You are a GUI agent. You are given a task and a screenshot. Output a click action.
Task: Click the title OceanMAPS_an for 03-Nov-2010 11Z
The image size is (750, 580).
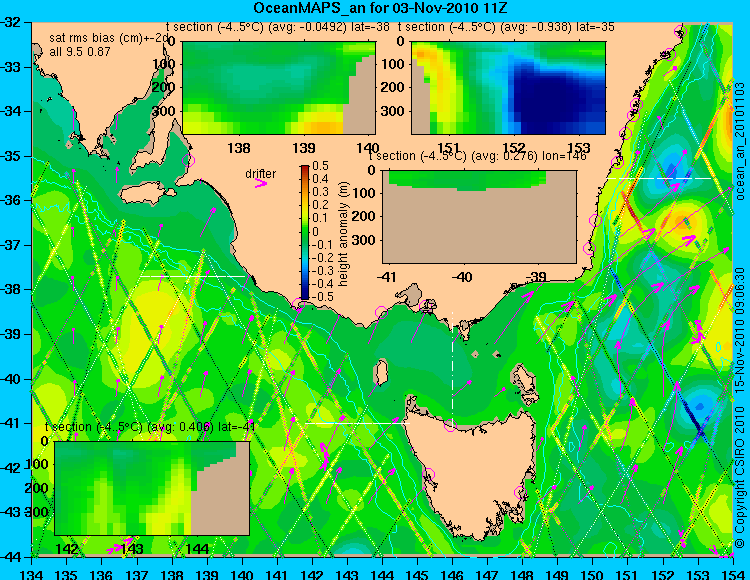[380, 8]
